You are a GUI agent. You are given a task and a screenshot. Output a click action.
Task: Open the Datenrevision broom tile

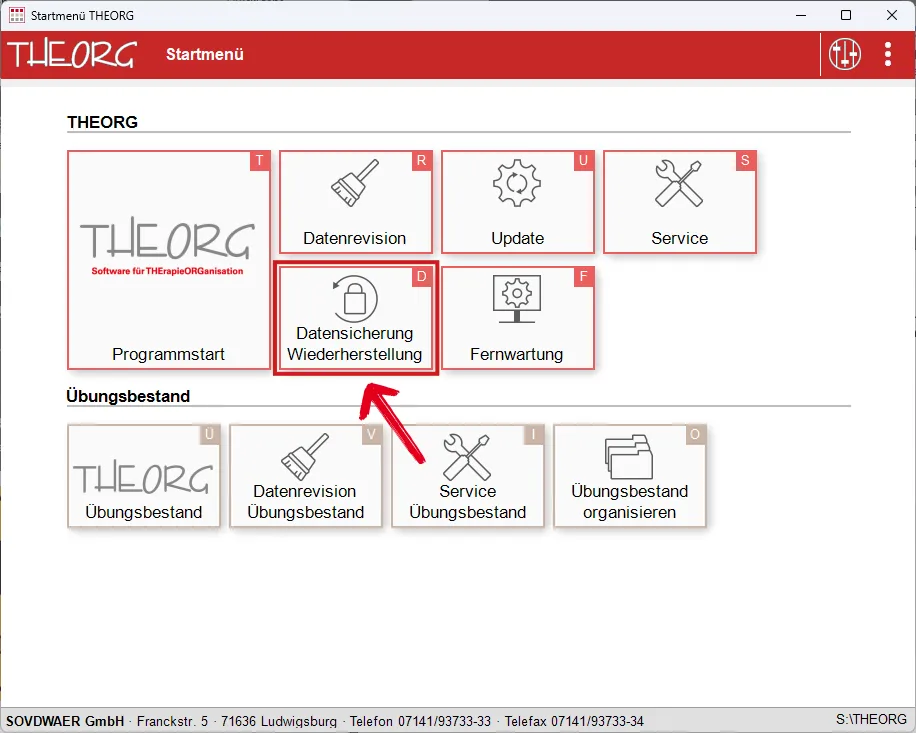pyautogui.click(x=355, y=202)
